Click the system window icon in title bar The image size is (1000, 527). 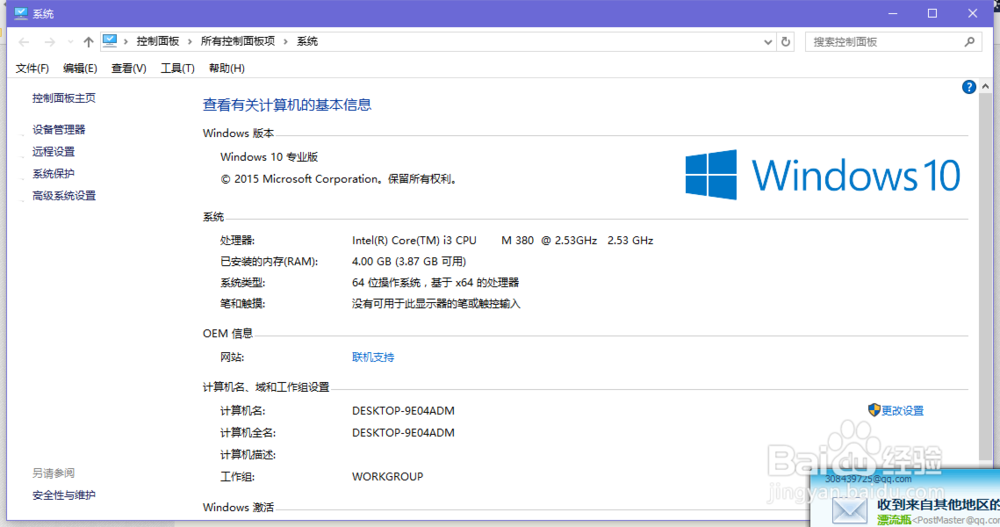[x=21, y=13]
